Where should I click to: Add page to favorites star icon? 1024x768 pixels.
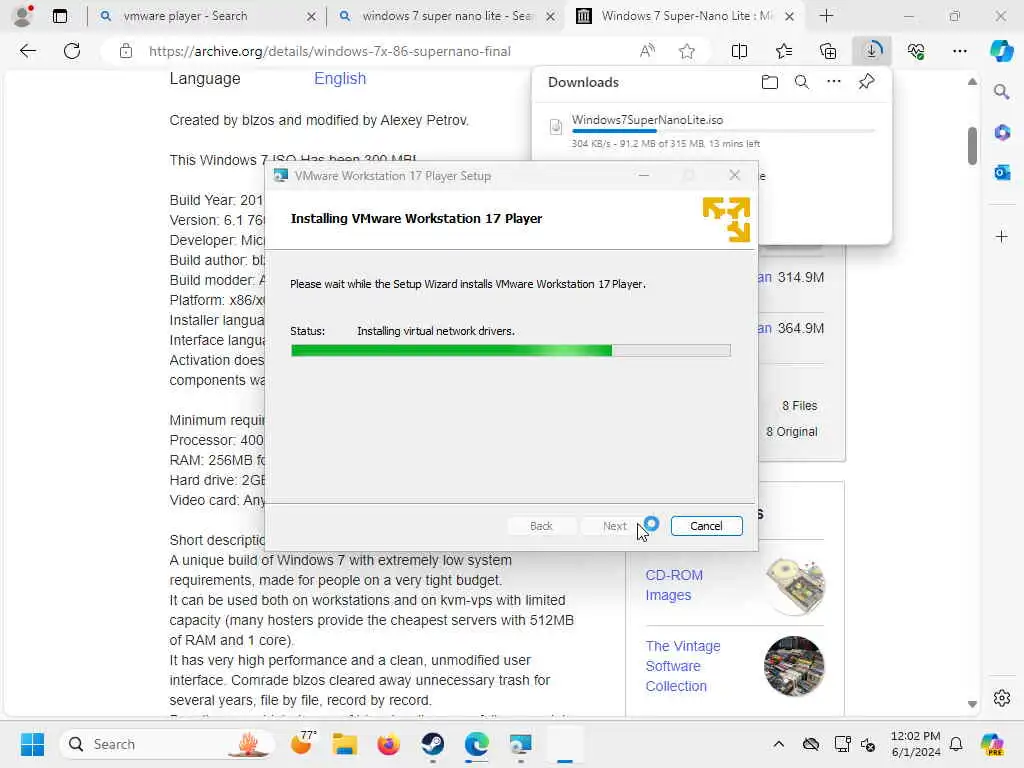[686, 51]
